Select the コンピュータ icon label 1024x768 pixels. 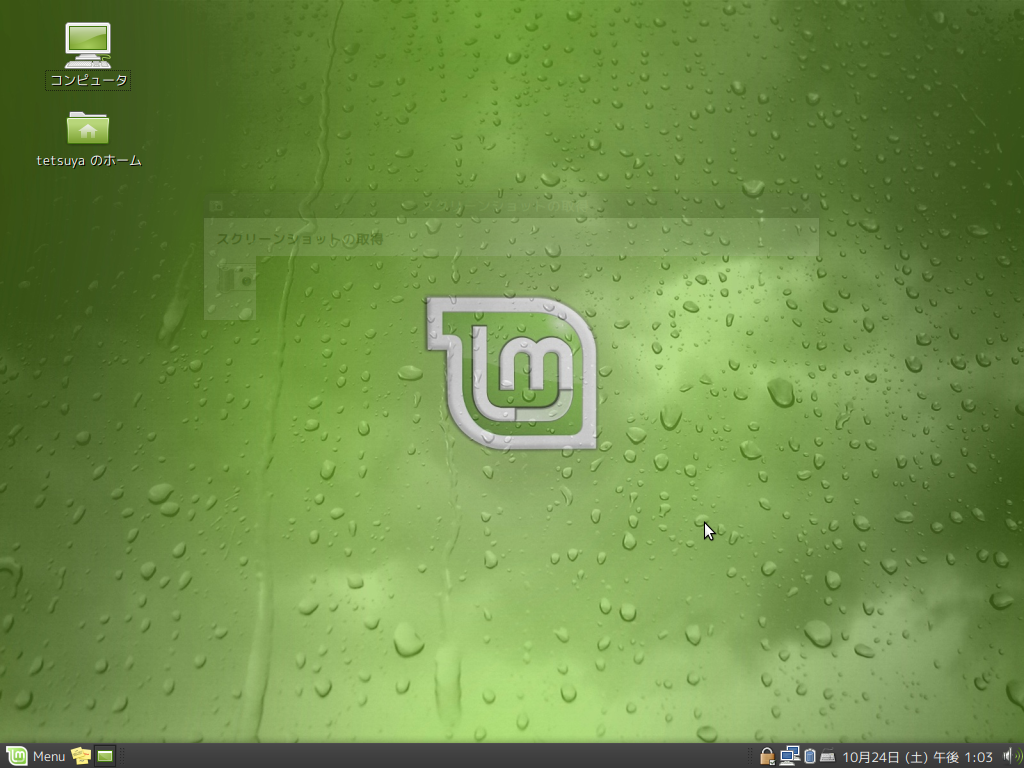[x=88, y=80]
